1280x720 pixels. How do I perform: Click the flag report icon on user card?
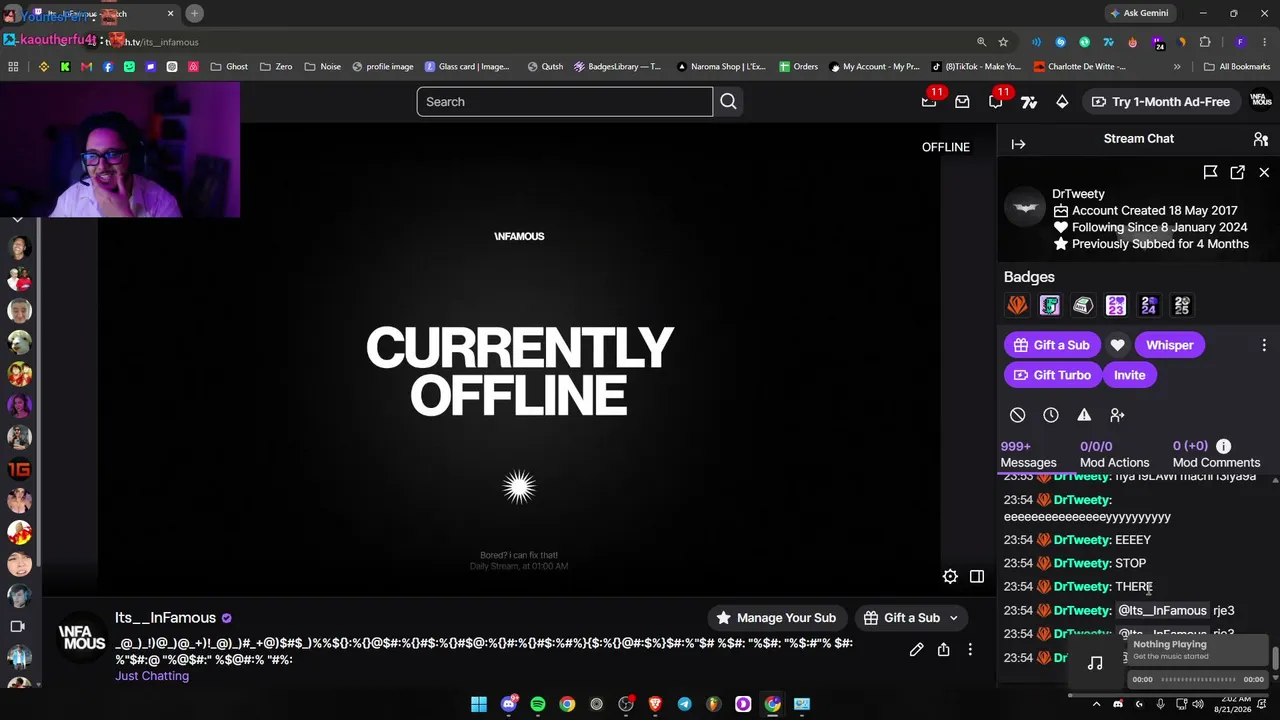click(1210, 172)
